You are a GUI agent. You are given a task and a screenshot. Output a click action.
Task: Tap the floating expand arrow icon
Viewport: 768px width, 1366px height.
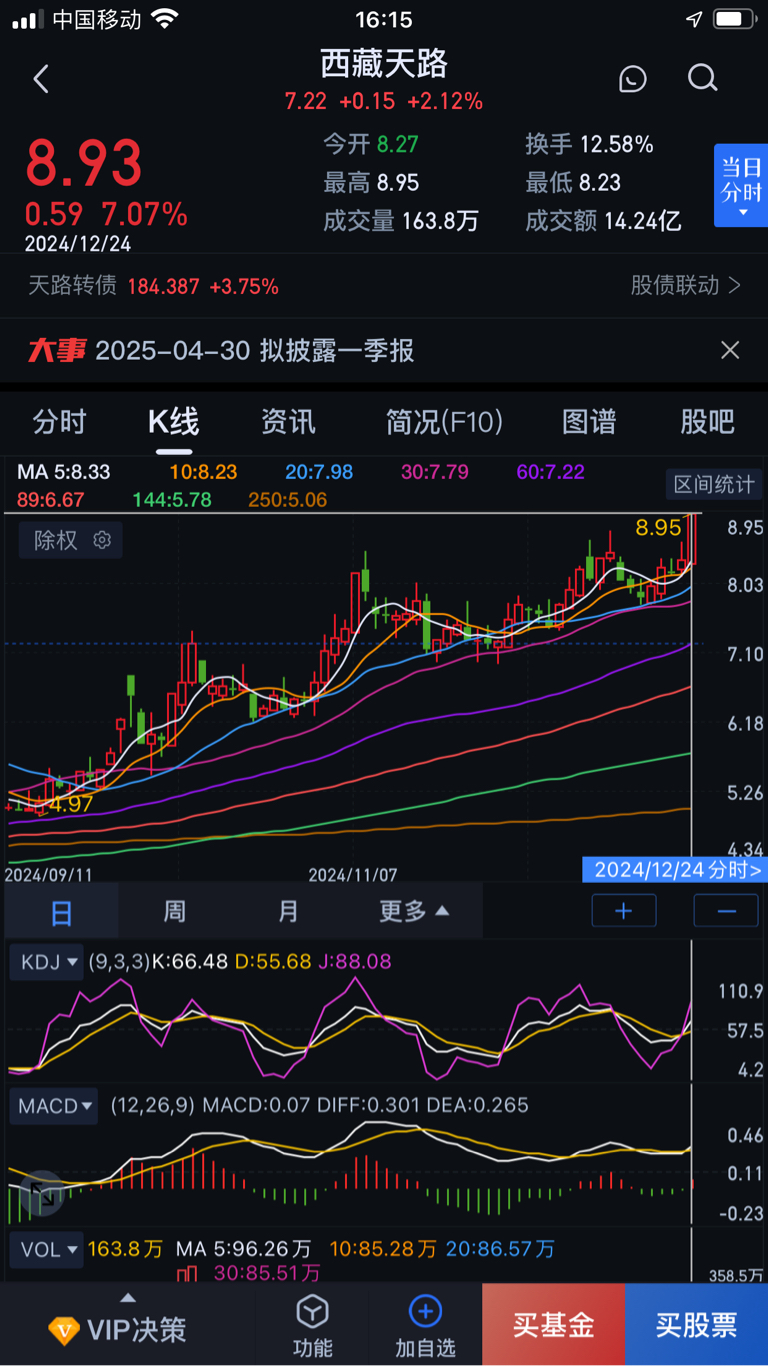[x=41, y=1192]
